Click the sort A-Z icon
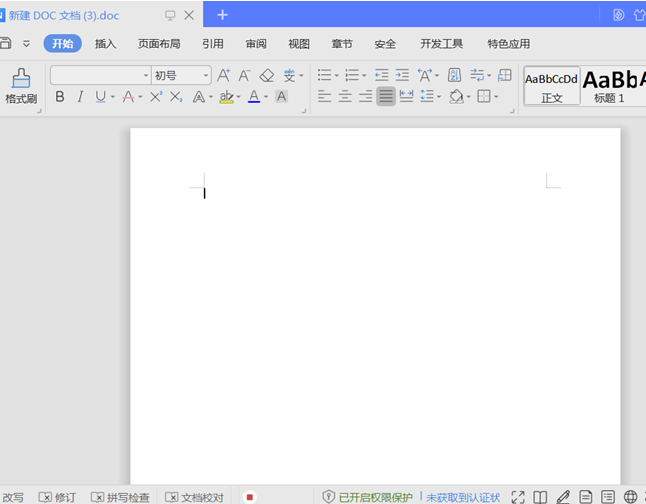The width and height of the screenshot is (646, 504). [x=454, y=75]
